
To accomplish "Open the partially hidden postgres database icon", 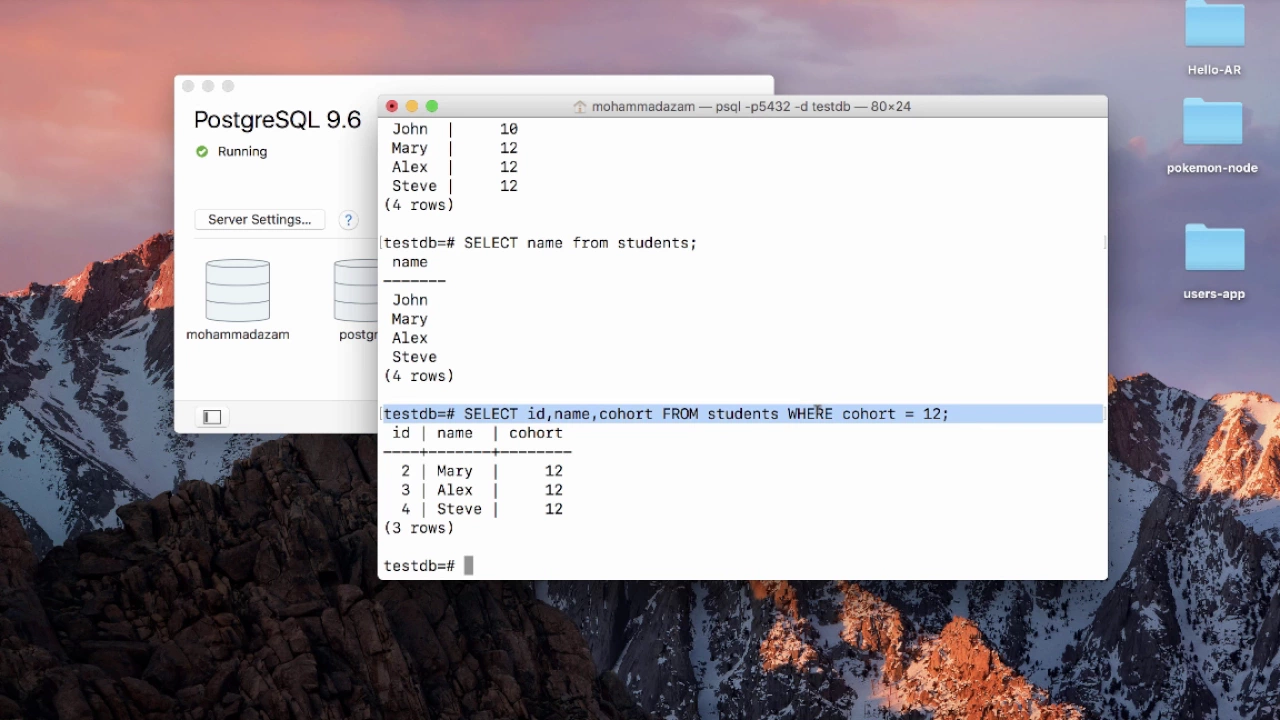I will tap(356, 290).
